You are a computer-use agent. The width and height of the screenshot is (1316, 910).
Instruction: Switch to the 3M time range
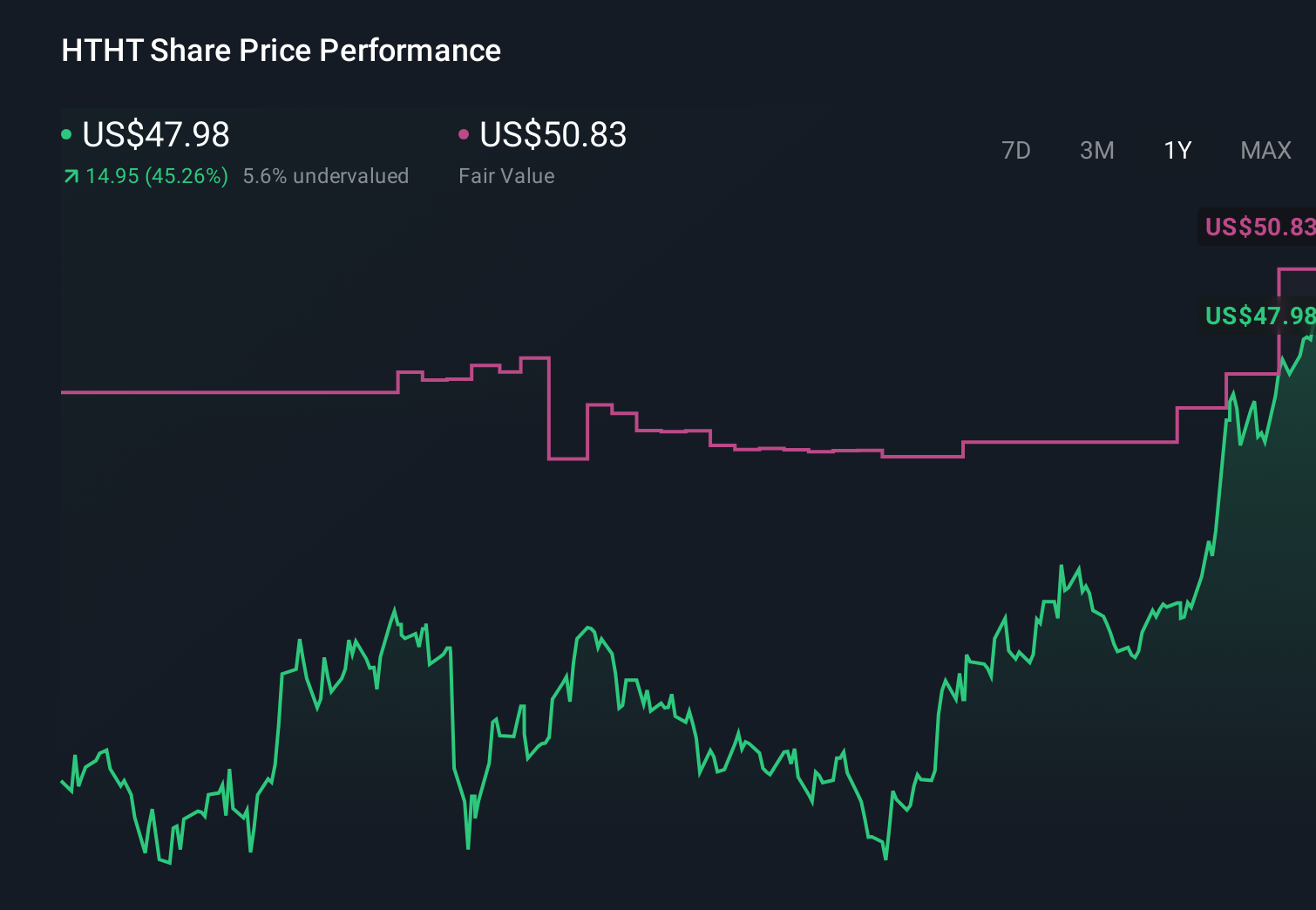(1096, 150)
